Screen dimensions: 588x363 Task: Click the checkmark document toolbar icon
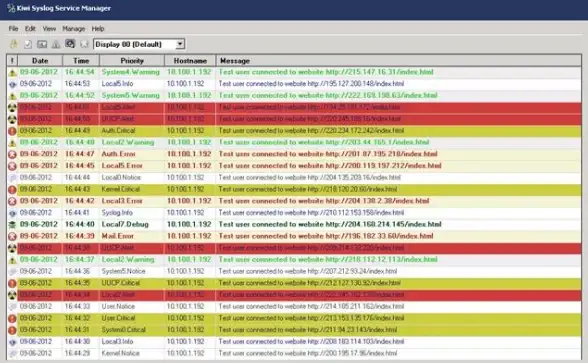[28, 44]
